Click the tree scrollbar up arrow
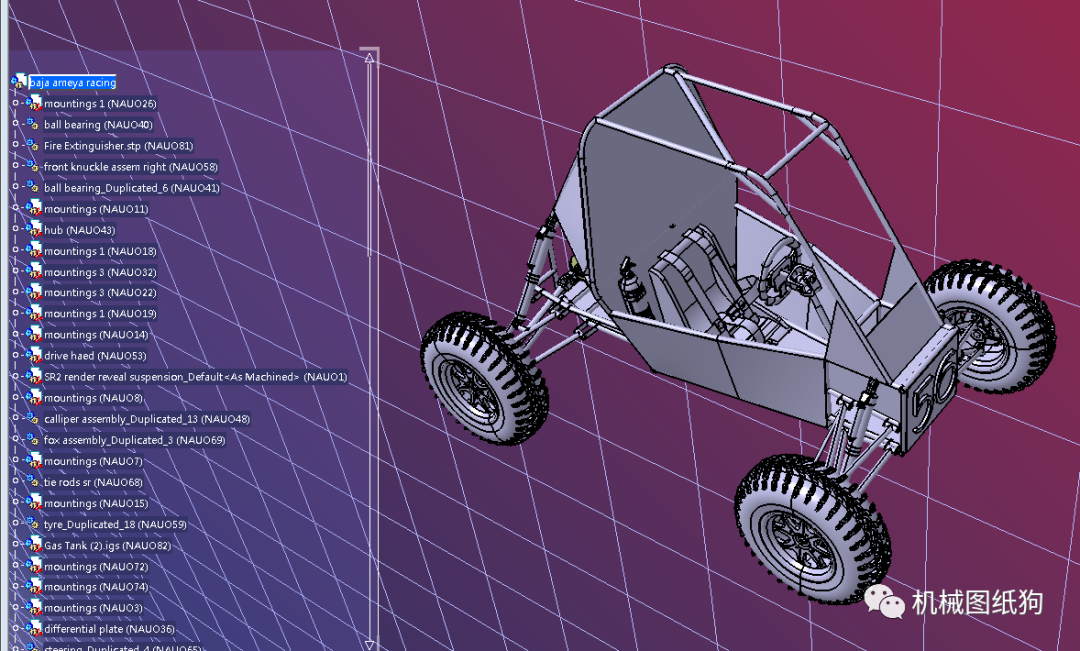Viewport: 1080px width, 651px height. [x=370, y=58]
